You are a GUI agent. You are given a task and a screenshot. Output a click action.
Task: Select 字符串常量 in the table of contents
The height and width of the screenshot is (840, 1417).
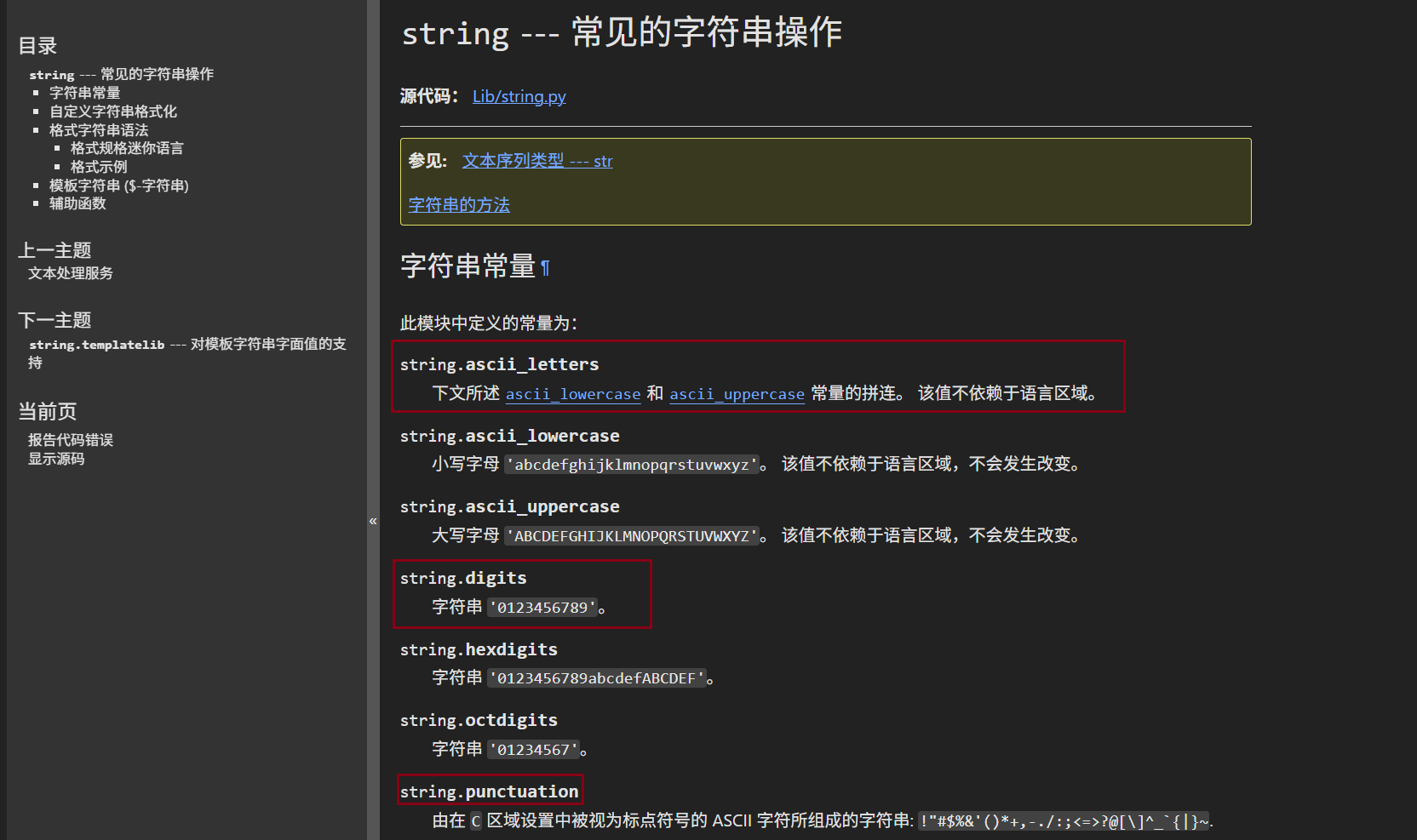[x=84, y=93]
